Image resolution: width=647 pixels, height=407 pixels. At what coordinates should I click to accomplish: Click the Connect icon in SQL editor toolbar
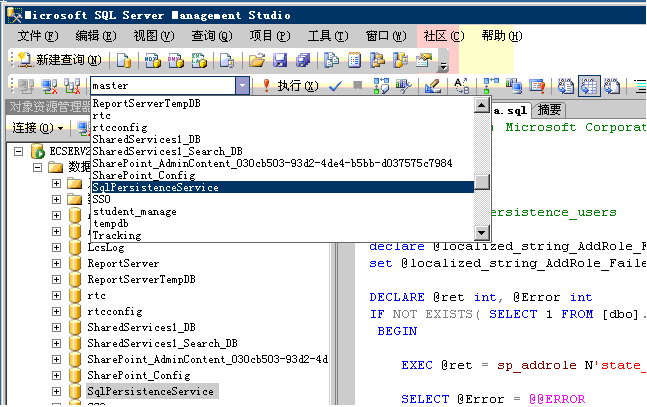pos(26,86)
